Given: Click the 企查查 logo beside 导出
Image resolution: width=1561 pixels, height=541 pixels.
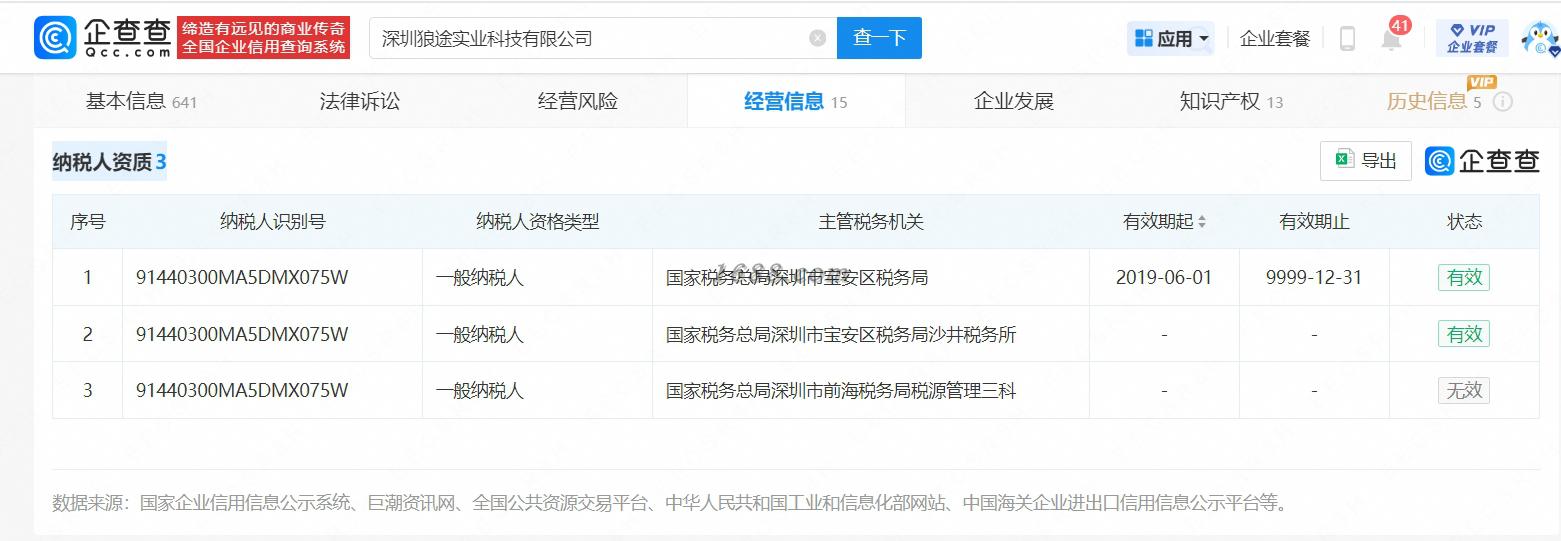Looking at the screenshot, I should tap(1482, 160).
